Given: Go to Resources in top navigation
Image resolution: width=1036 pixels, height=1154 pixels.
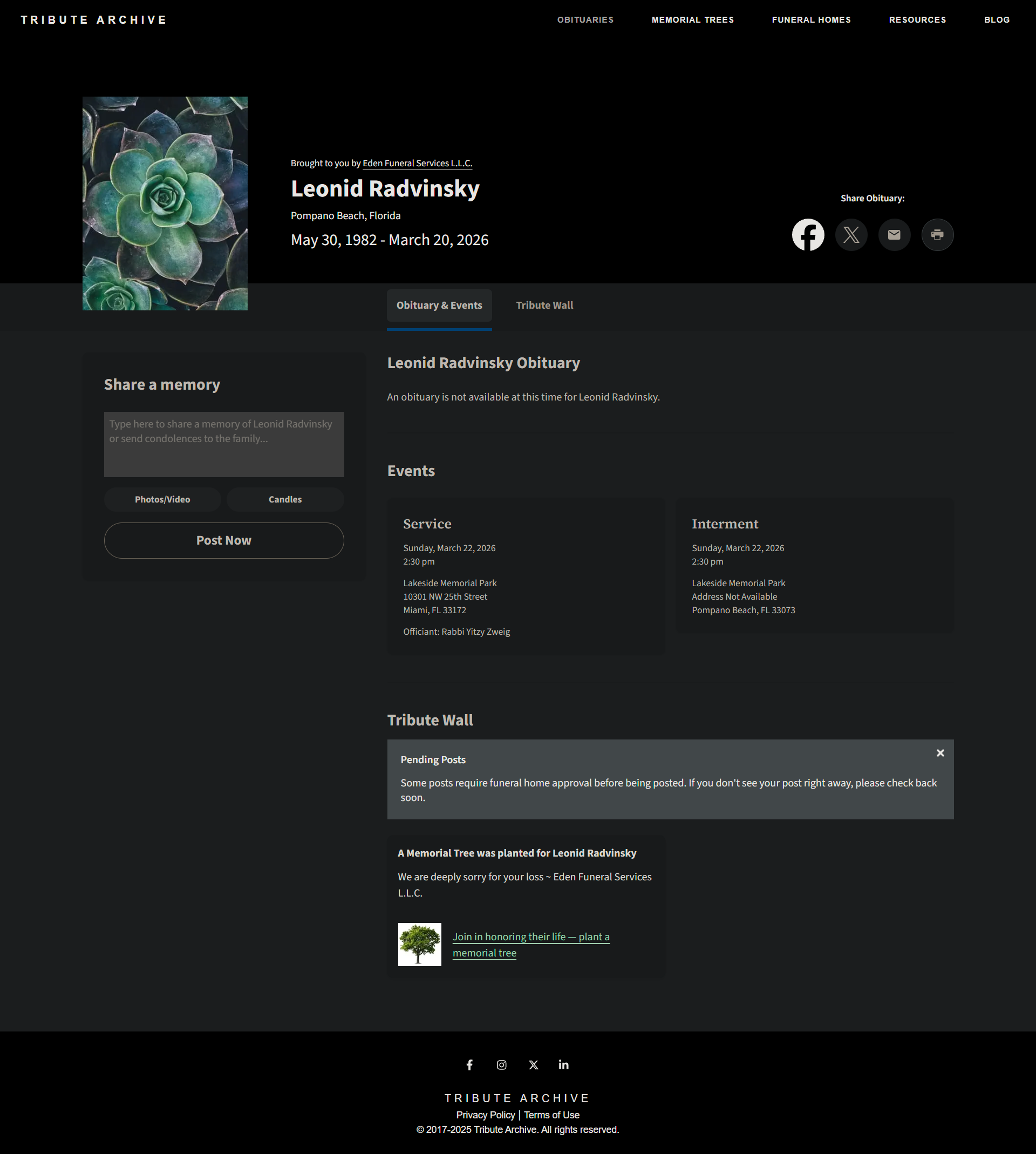Looking at the screenshot, I should click(x=917, y=20).
